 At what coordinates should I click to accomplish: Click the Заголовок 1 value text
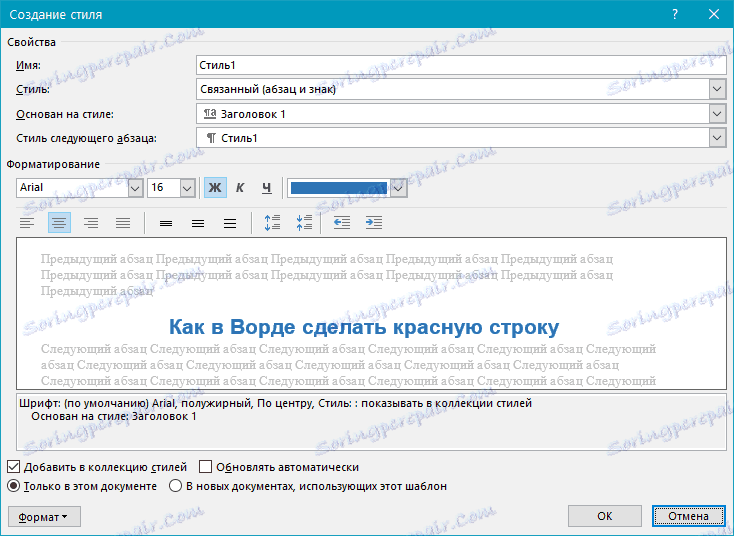pyautogui.click(x=253, y=114)
